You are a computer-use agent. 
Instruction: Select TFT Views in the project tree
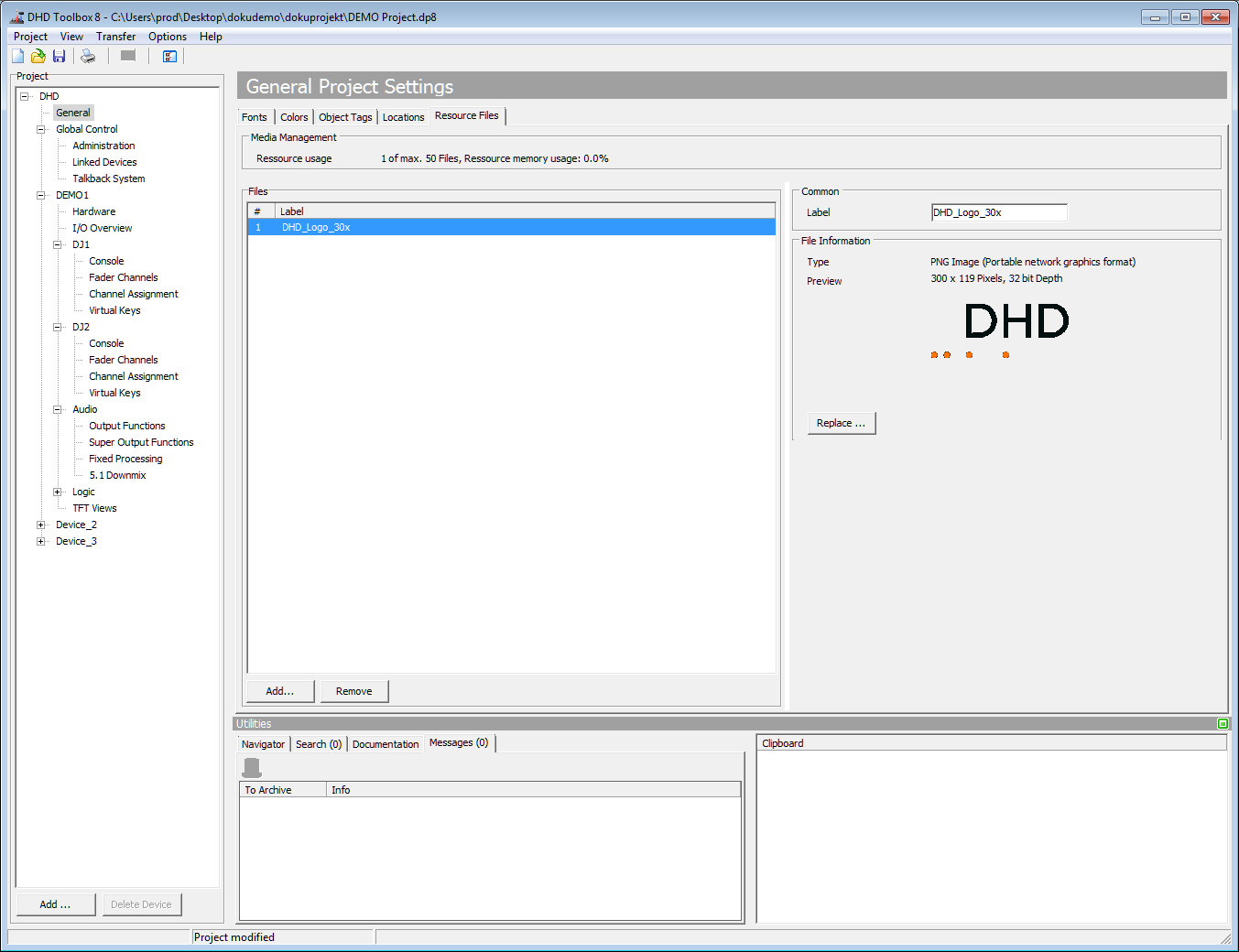pyautogui.click(x=94, y=508)
